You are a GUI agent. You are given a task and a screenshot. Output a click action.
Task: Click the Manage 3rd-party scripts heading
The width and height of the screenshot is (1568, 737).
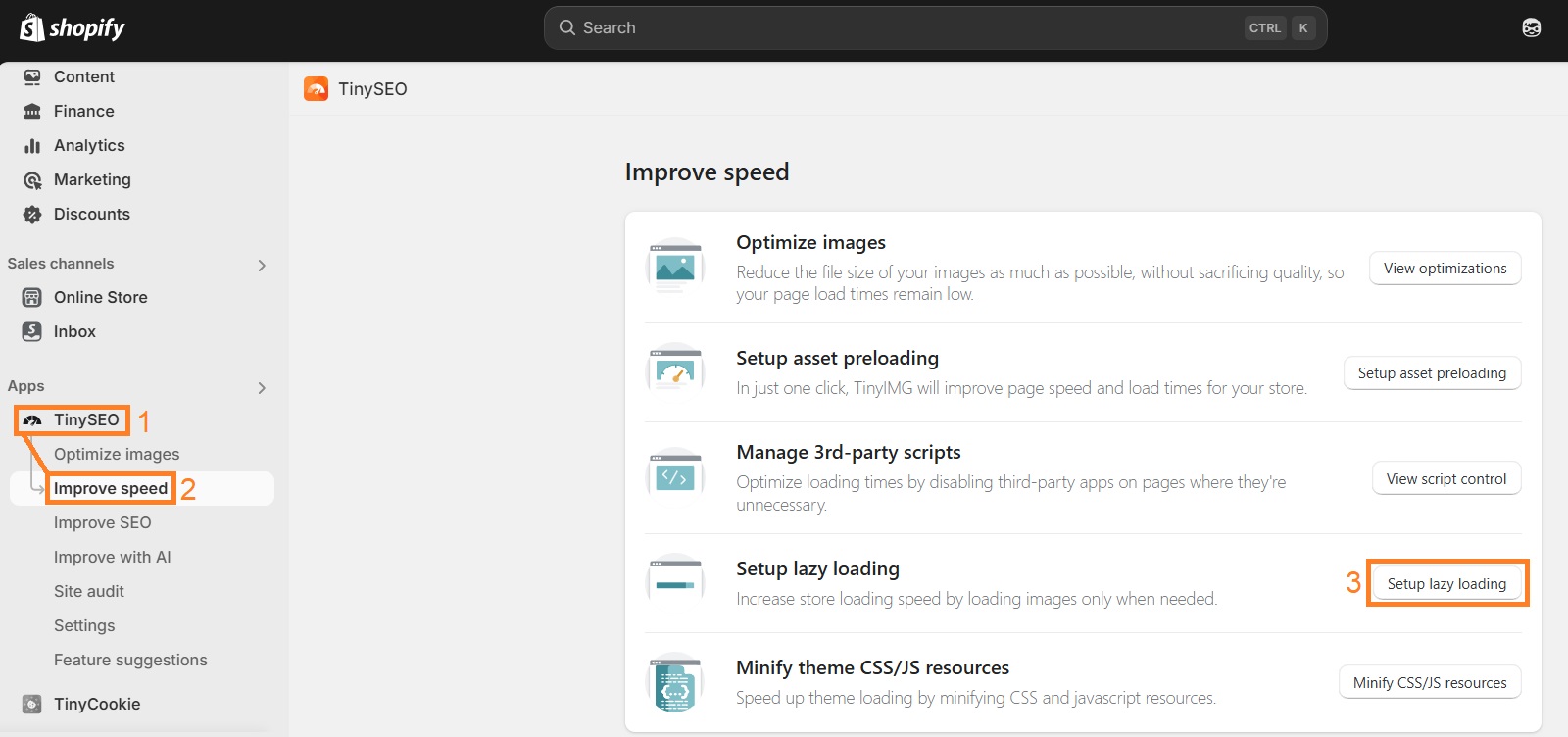(x=849, y=452)
